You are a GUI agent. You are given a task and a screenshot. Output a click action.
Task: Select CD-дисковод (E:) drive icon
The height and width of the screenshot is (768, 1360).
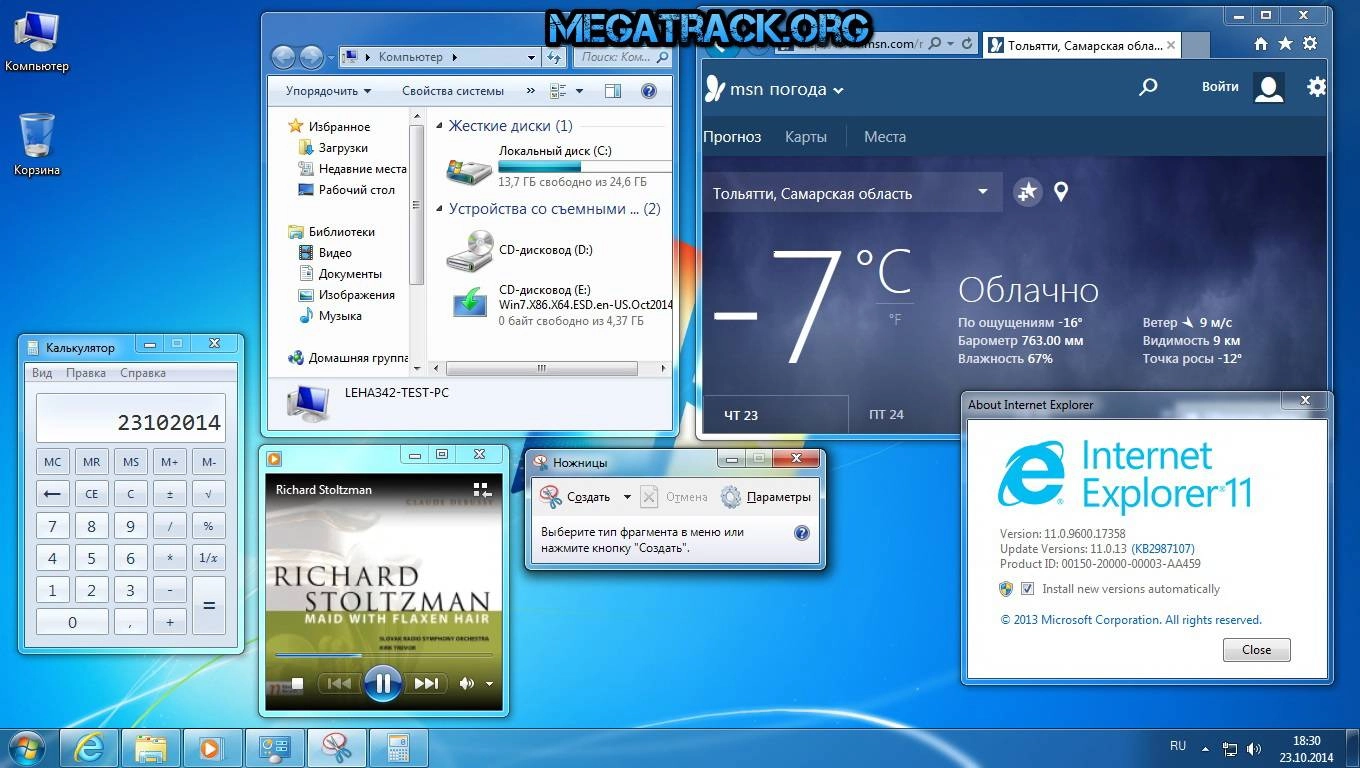coord(469,302)
